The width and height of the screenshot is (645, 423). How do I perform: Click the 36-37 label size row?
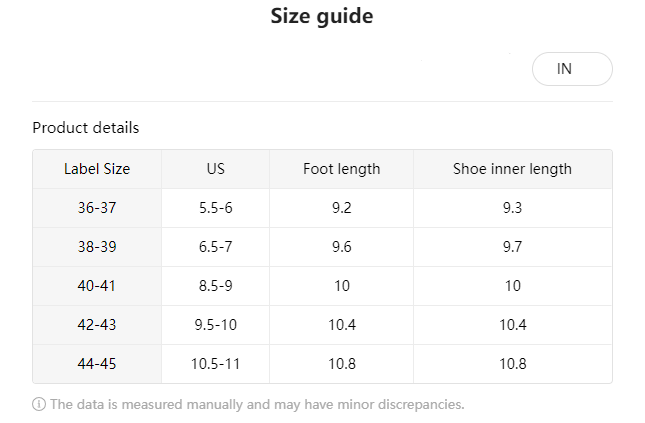pos(97,208)
